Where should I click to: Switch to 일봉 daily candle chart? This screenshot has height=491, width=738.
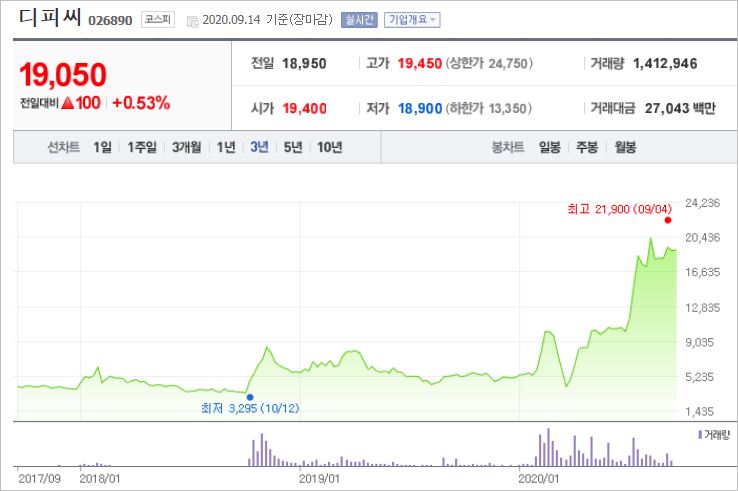[550, 147]
